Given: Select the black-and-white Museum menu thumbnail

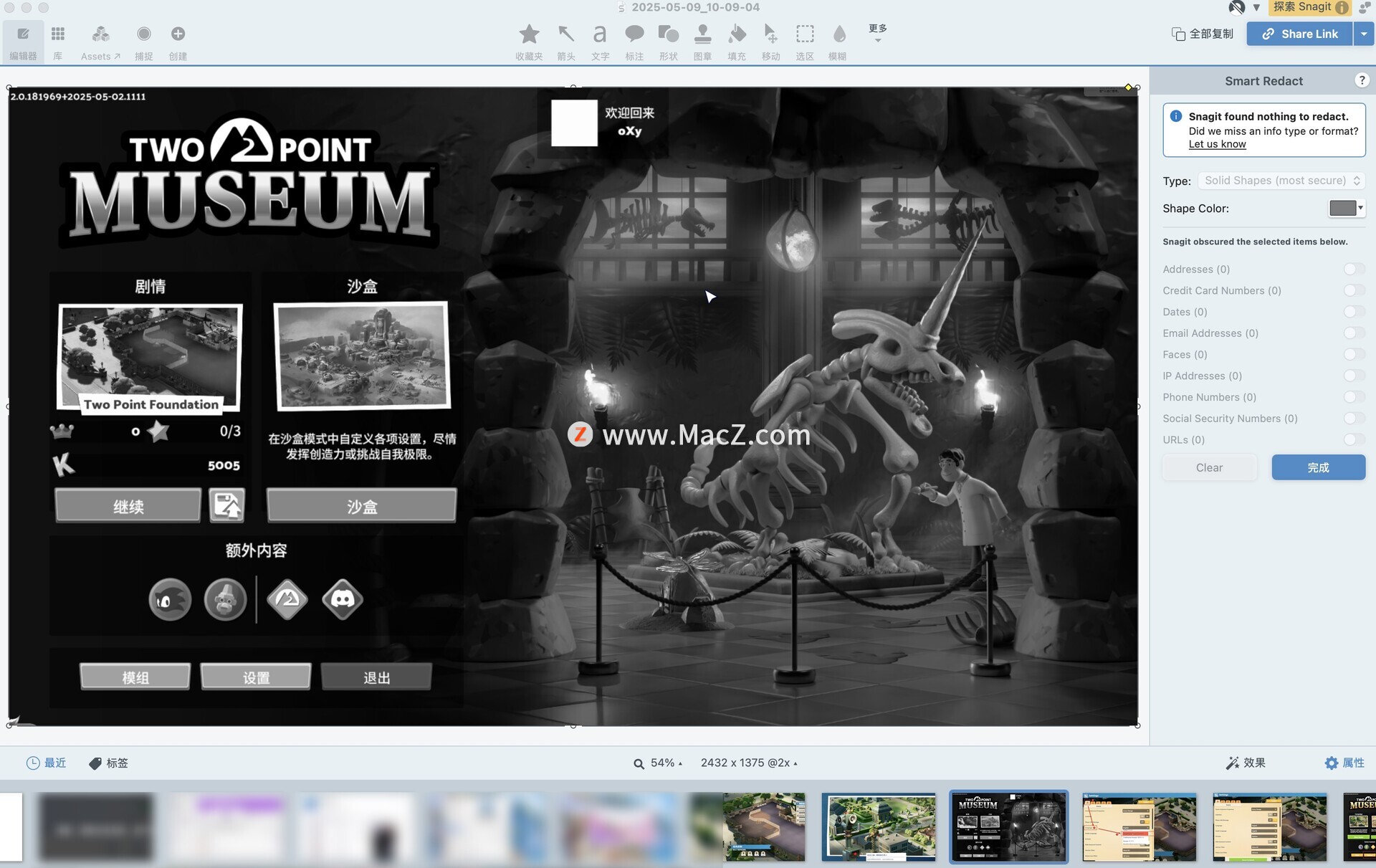Looking at the screenshot, I should pyautogui.click(x=1008, y=826).
